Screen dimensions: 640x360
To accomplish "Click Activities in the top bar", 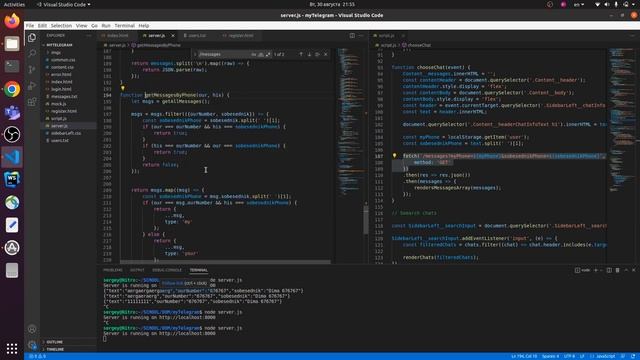I will pyautogui.click(x=14, y=4).
